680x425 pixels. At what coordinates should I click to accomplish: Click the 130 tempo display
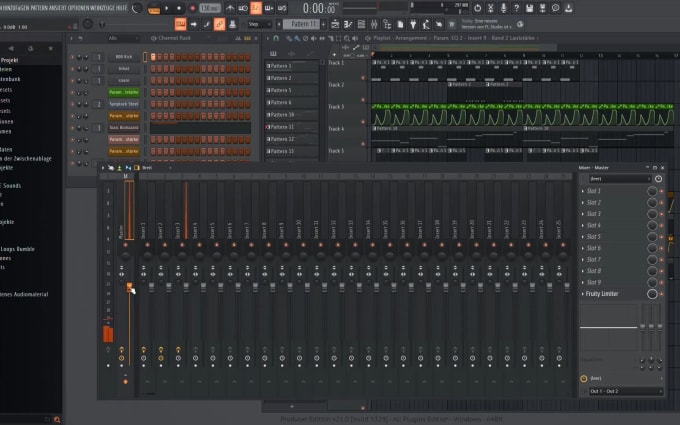click(210, 8)
